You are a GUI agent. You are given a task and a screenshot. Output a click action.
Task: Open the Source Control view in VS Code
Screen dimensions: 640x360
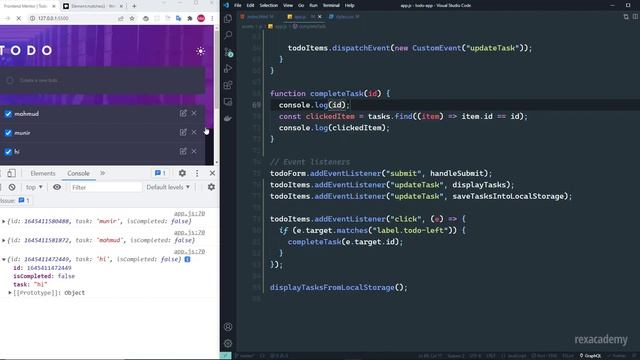coord(229,52)
